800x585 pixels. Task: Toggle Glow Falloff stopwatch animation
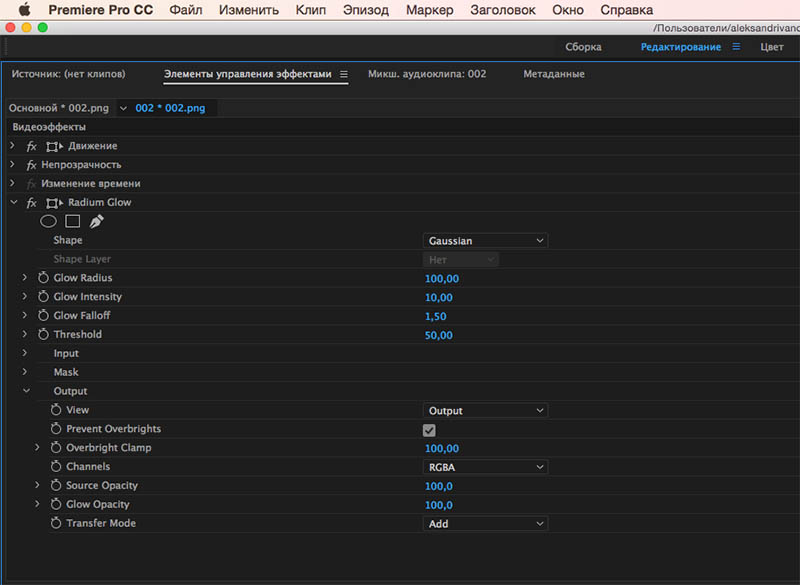point(43,316)
